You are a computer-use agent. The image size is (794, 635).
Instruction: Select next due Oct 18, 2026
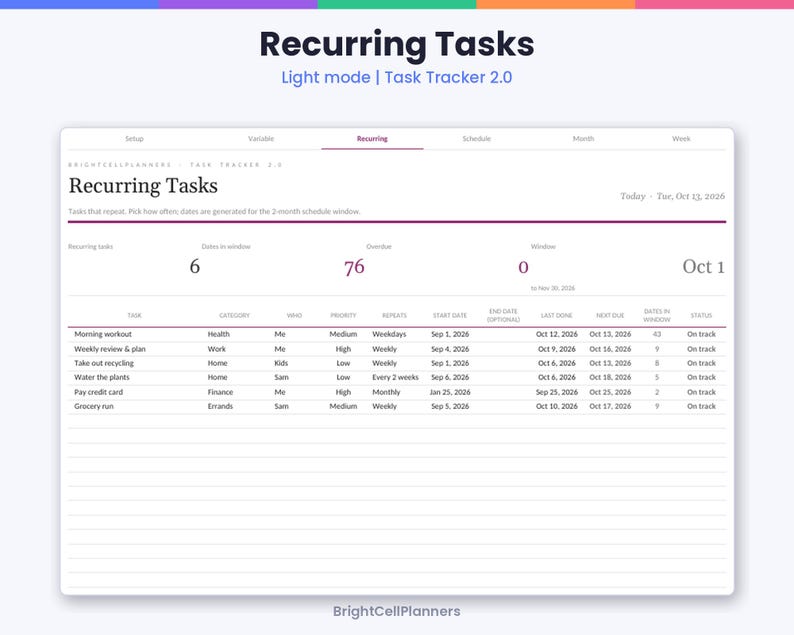pos(610,377)
